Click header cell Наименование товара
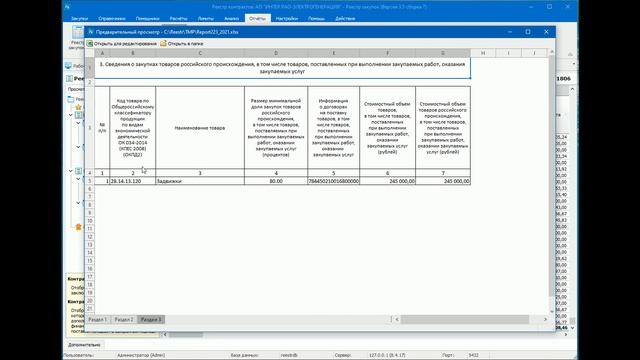Screen dimensions: 640x360 [x=200, y=128]
